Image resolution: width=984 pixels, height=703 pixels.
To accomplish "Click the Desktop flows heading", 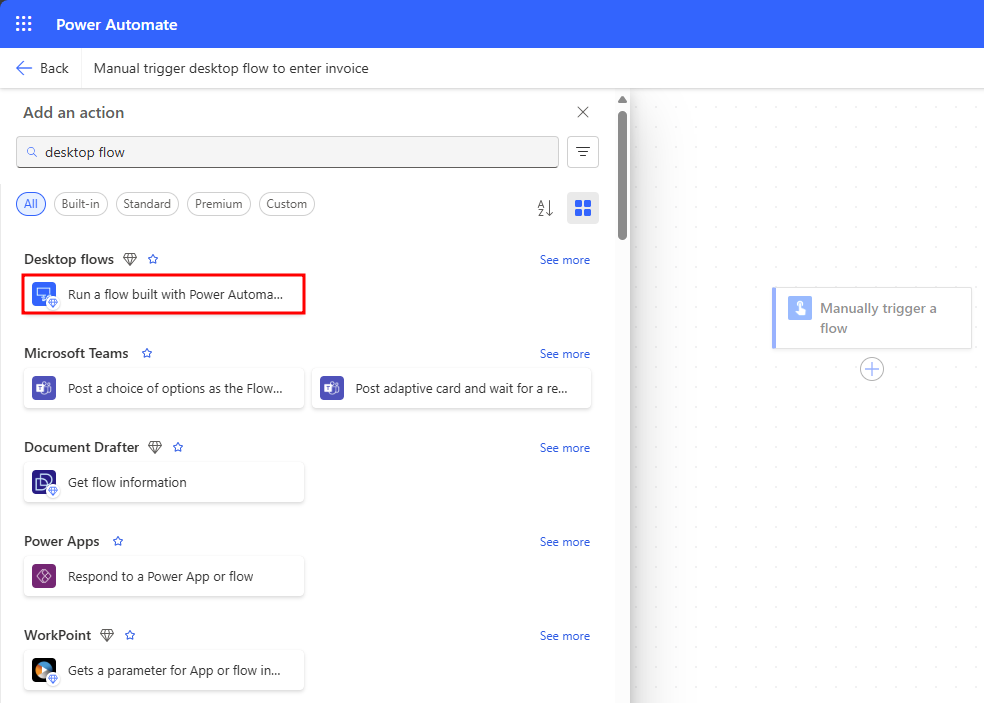I will pyautogui.click(x=69, y=259).
